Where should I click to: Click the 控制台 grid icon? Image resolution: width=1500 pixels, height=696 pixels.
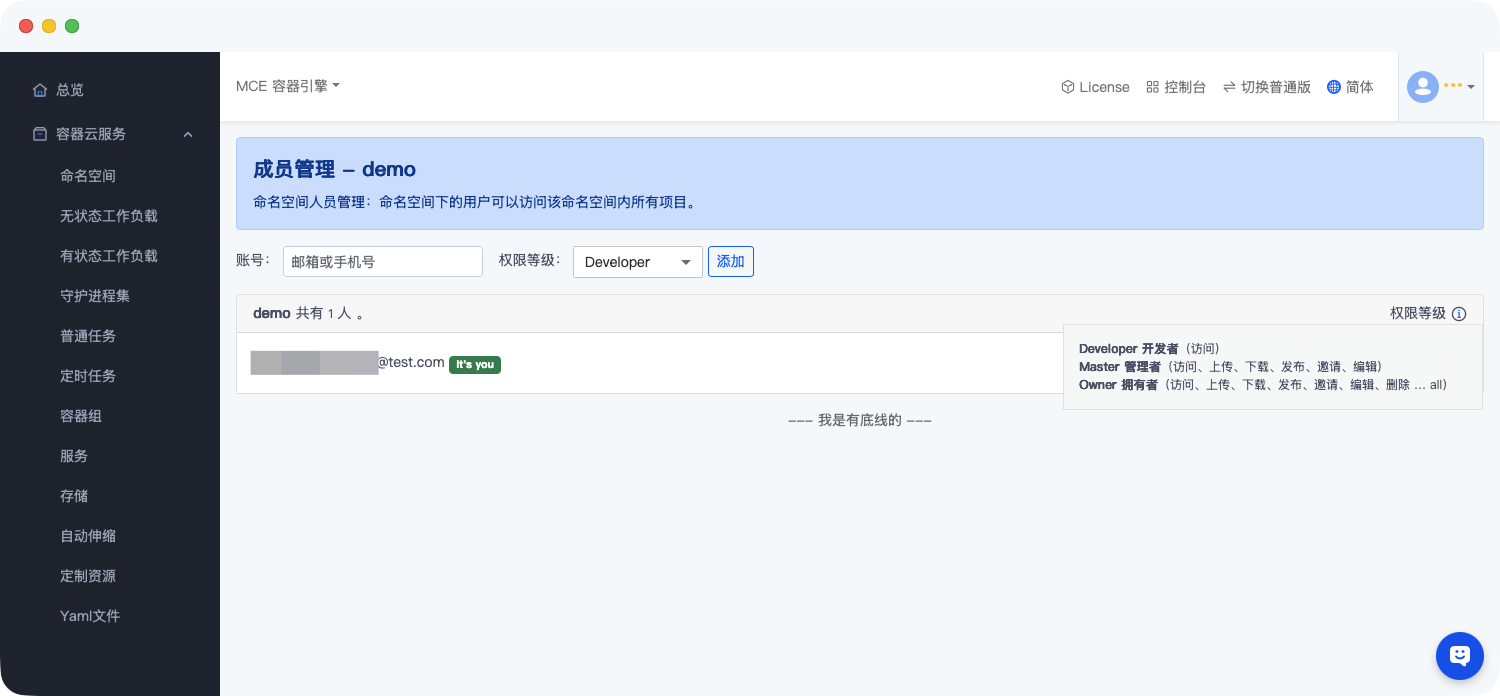coord(1152,87)
